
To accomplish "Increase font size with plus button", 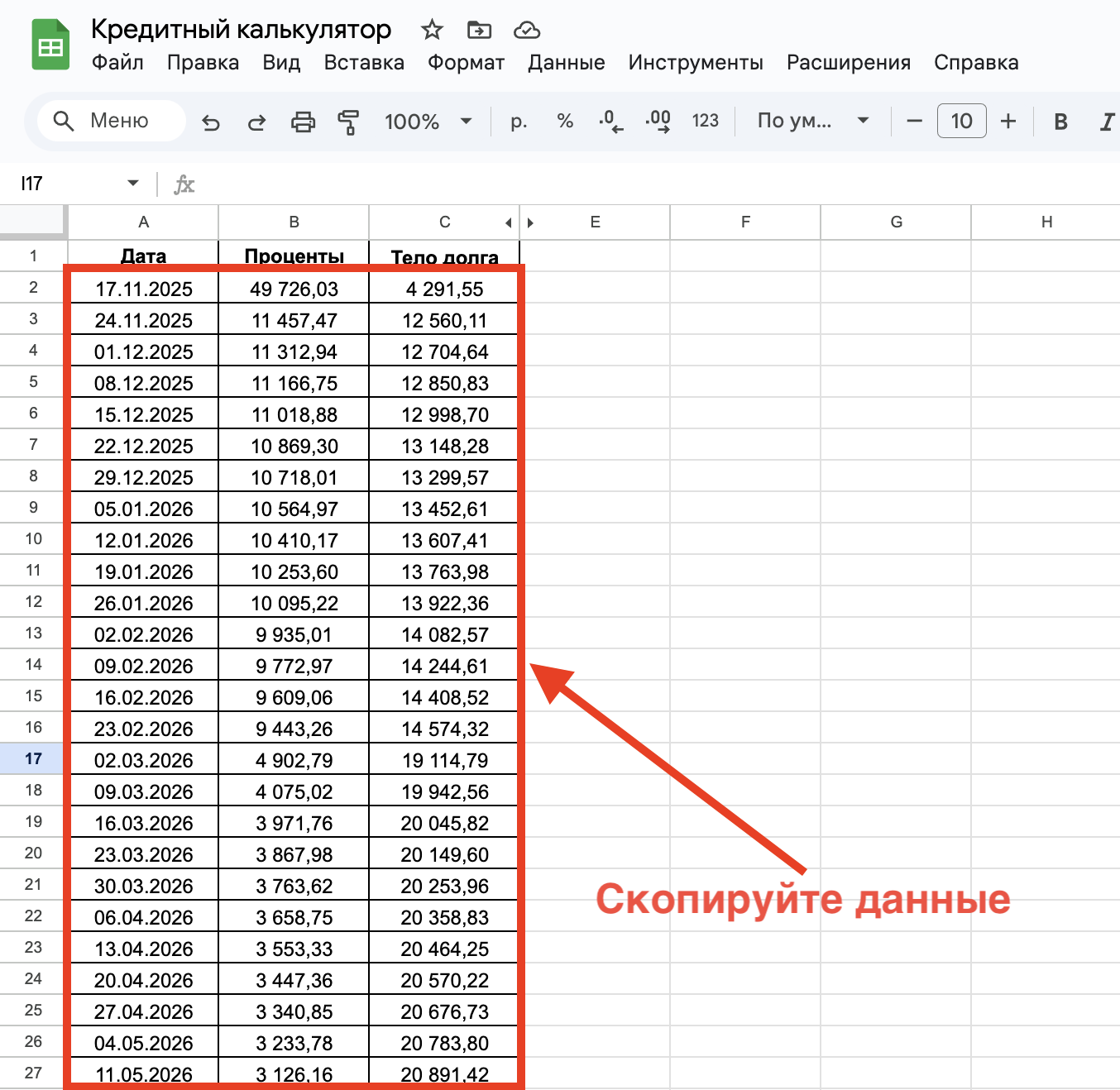I will tap(1008, 122).
